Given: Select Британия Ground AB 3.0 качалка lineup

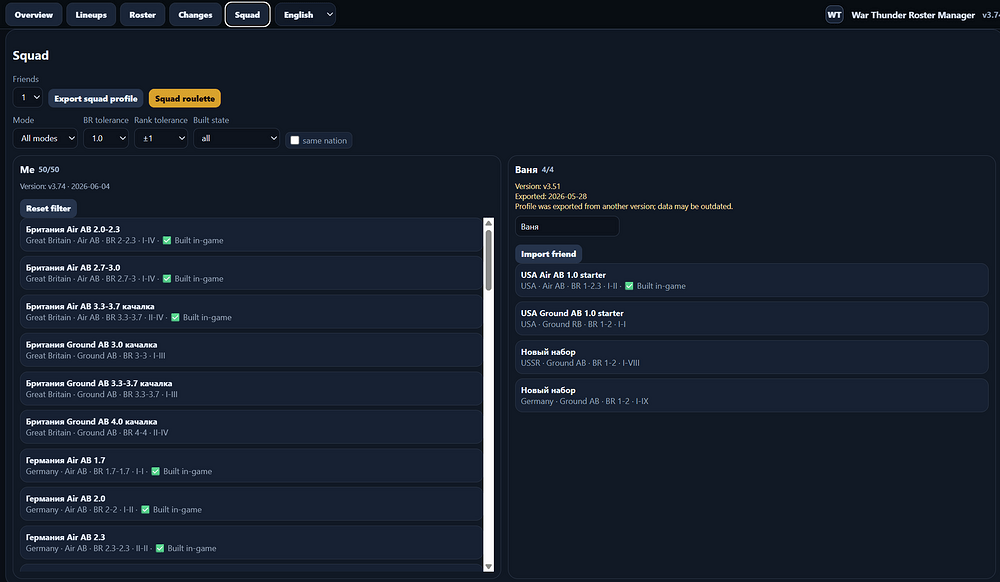Looking at the screenshot, I should point(251,350).
